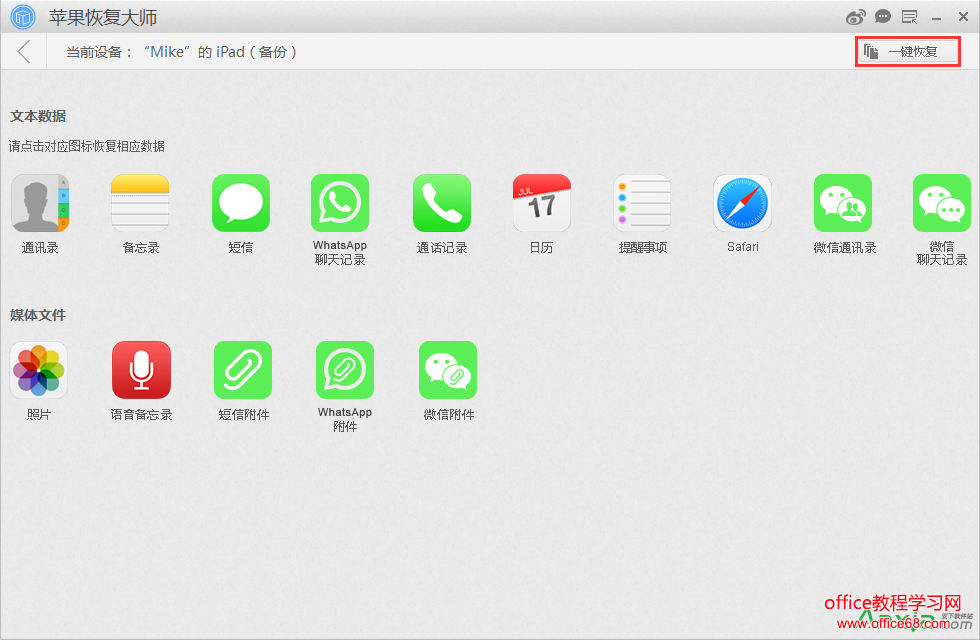Open the 提醒事项 reminders icon
The image size is (980, 640).
coord(642,203)
